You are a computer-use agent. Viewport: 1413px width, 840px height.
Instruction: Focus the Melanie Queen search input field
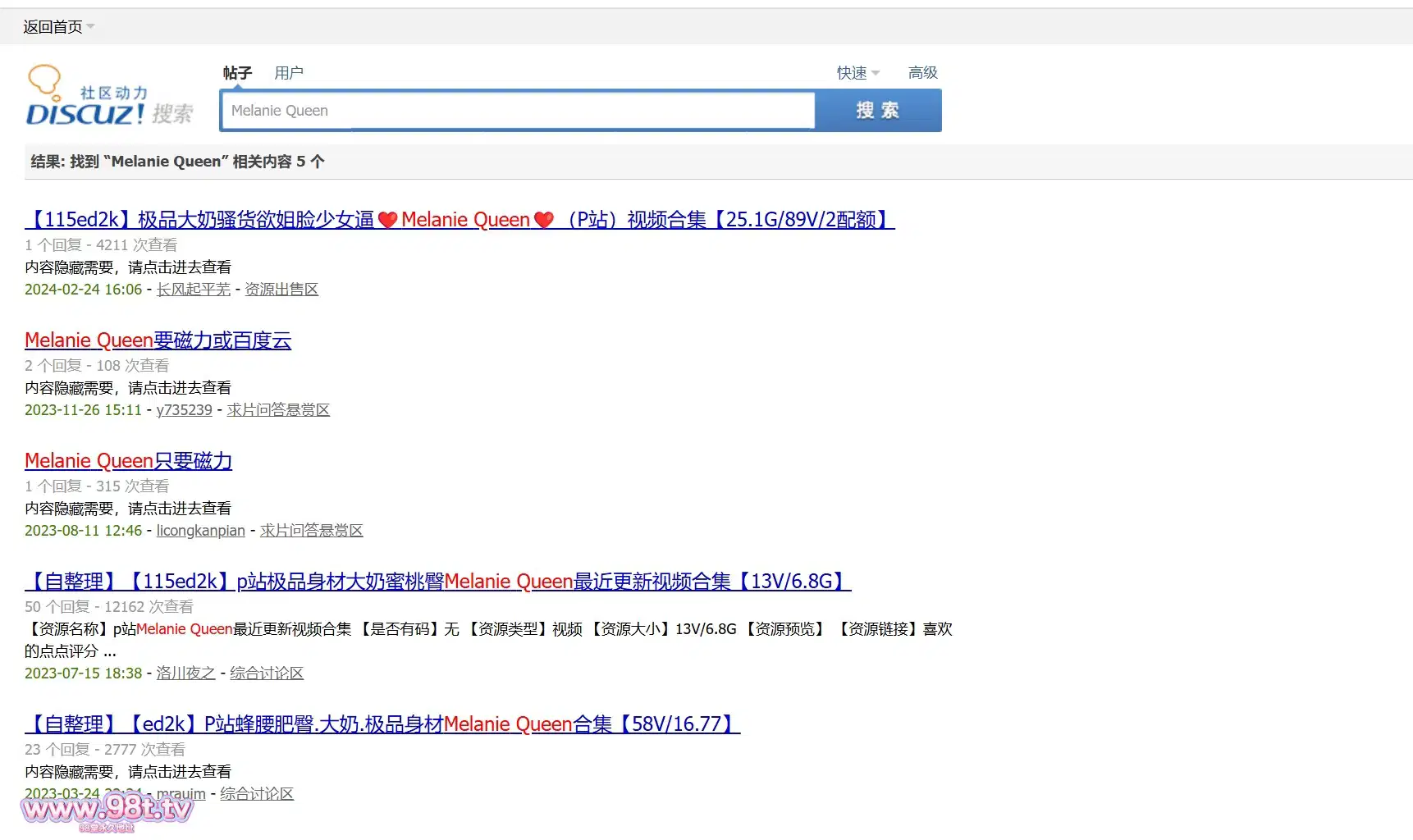tap(518, 111)
